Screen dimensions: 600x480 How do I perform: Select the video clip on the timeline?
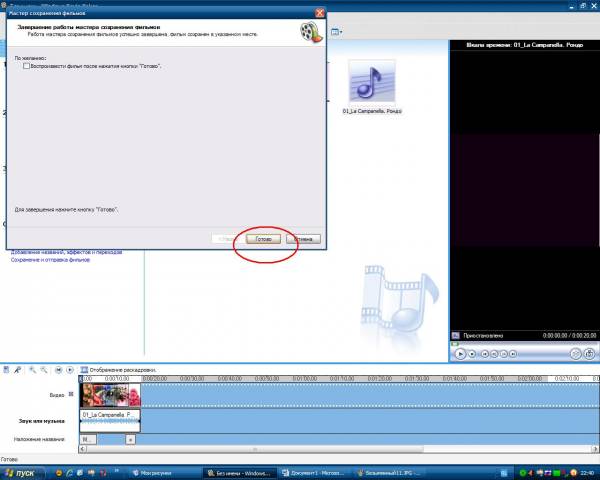110,395
